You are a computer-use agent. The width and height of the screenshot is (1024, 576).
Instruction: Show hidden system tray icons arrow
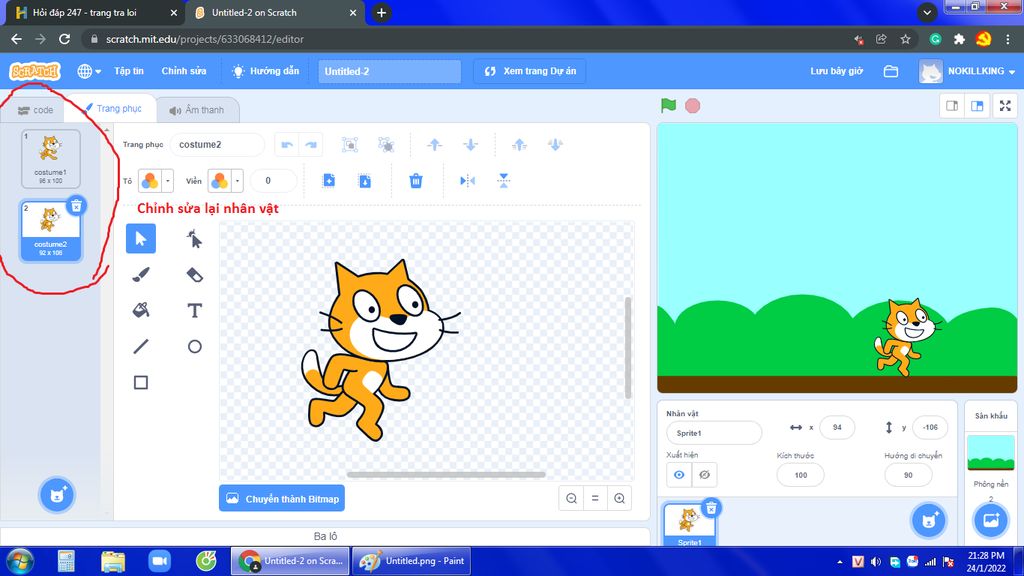[x=839, y=562]
